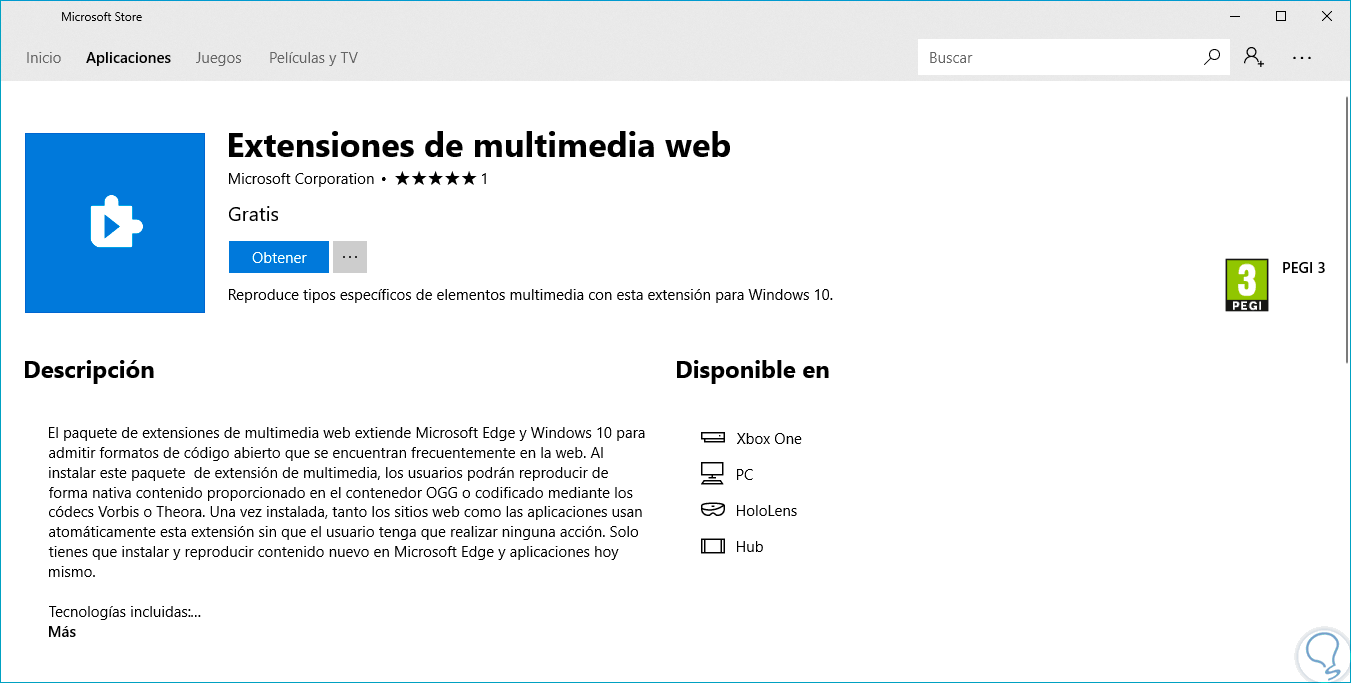Click the blue Obtener button
This screenshot has height=683, width=1351.
(279, 257)
